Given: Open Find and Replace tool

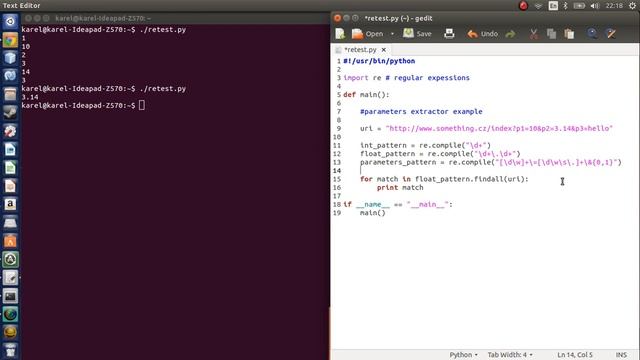Looking at the screenshot, I should point(611,34).
